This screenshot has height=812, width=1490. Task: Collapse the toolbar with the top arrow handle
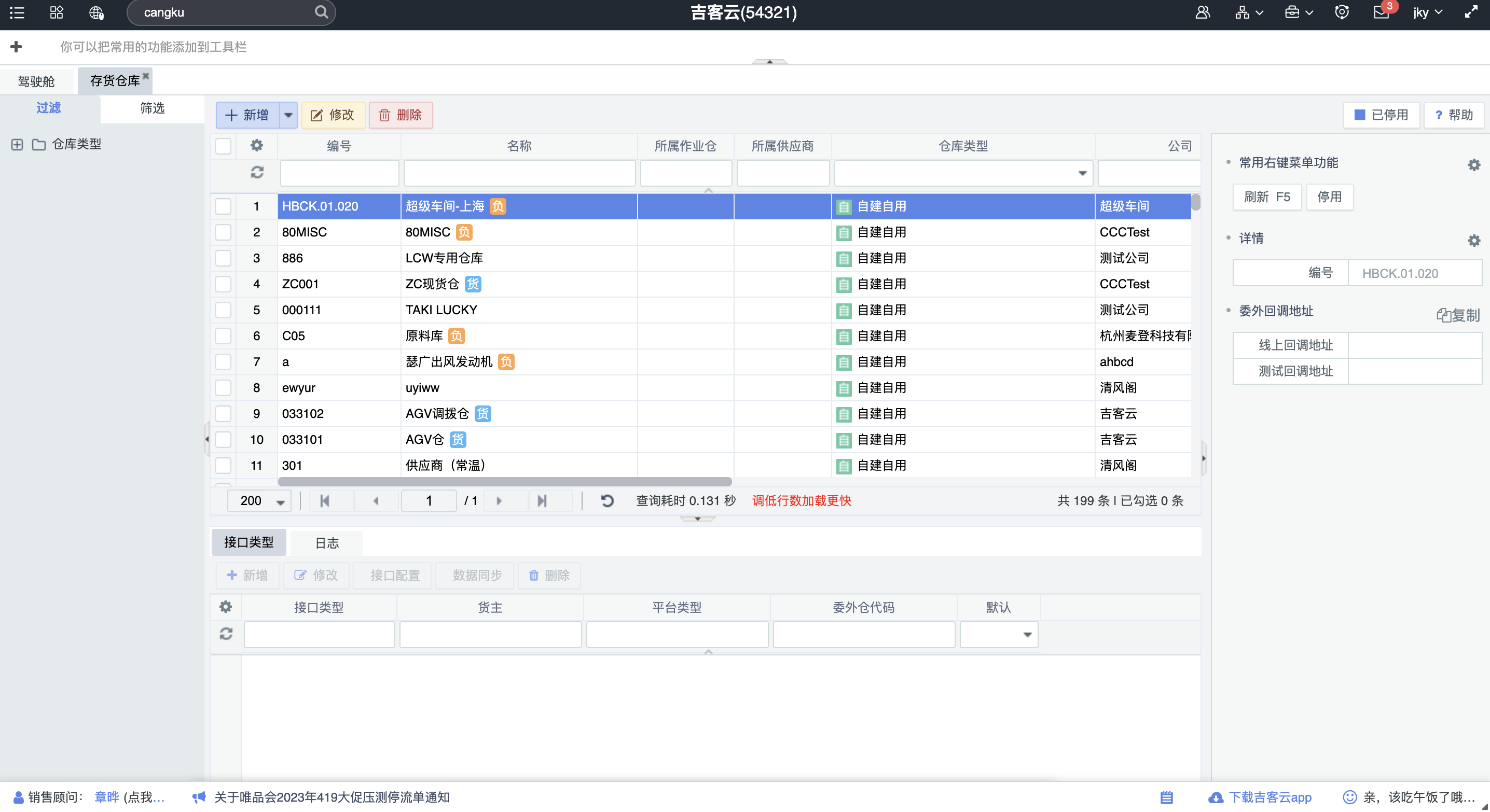click(769, 61)
